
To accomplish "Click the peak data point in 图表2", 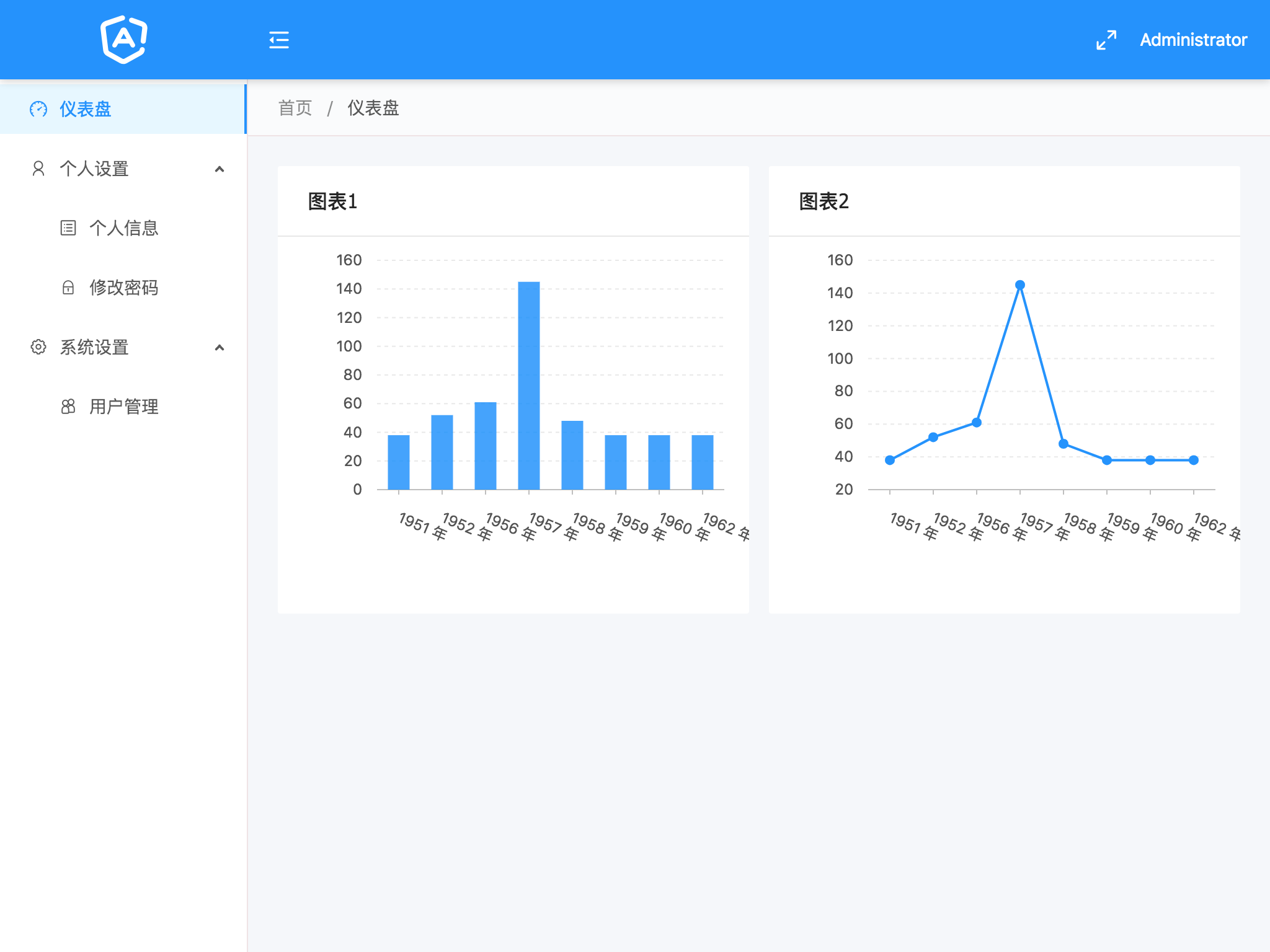I will [x=1020, y=285].
